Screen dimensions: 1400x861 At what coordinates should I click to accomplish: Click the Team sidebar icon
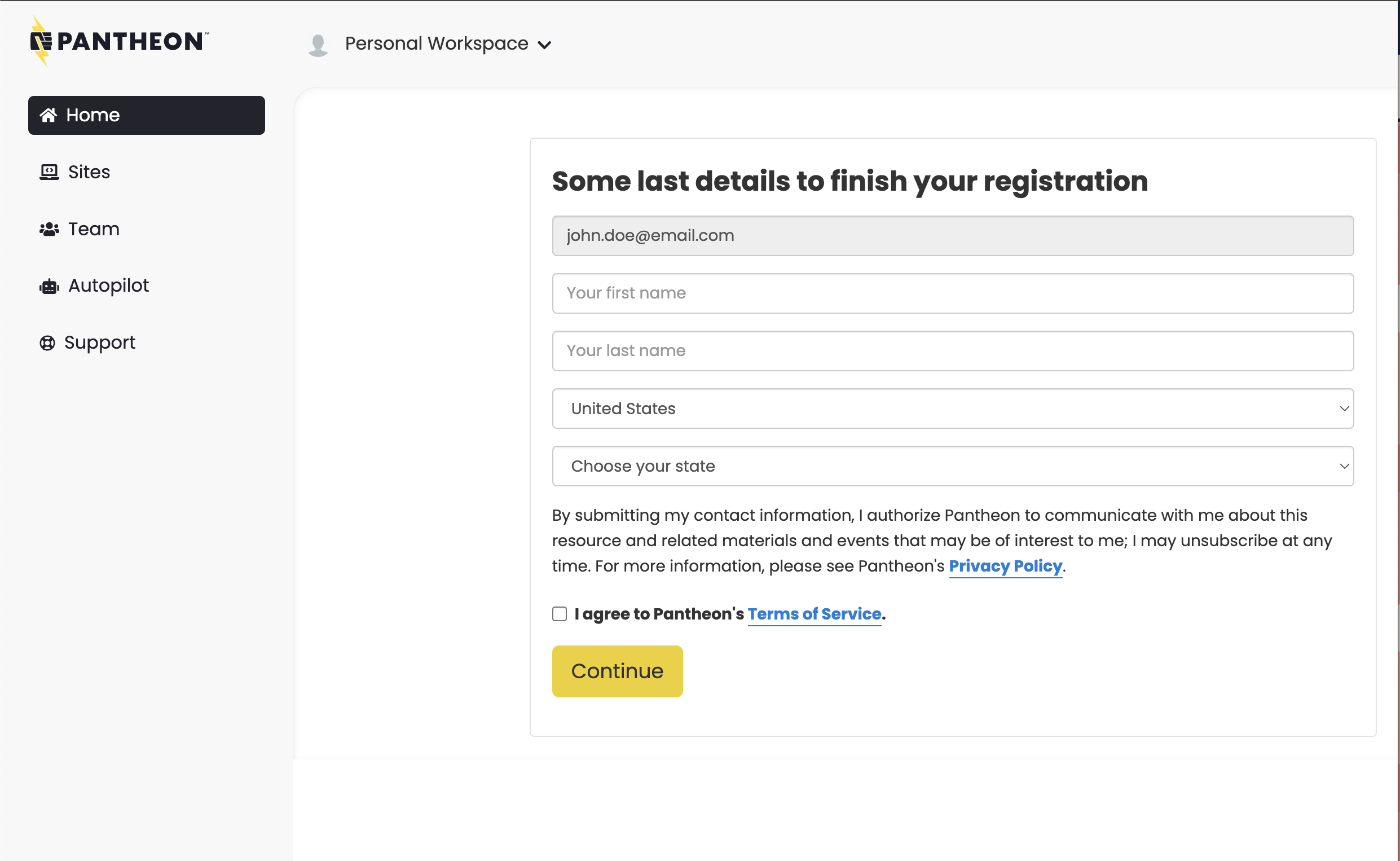tap(48, 229)
